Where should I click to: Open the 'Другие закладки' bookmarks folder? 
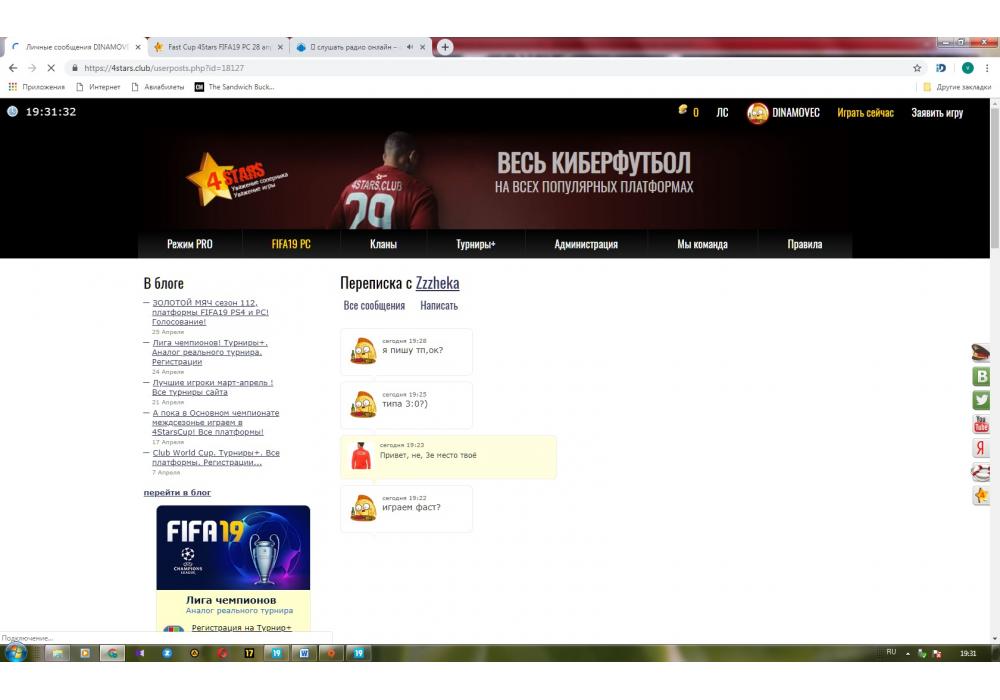[x=957, y=87]
